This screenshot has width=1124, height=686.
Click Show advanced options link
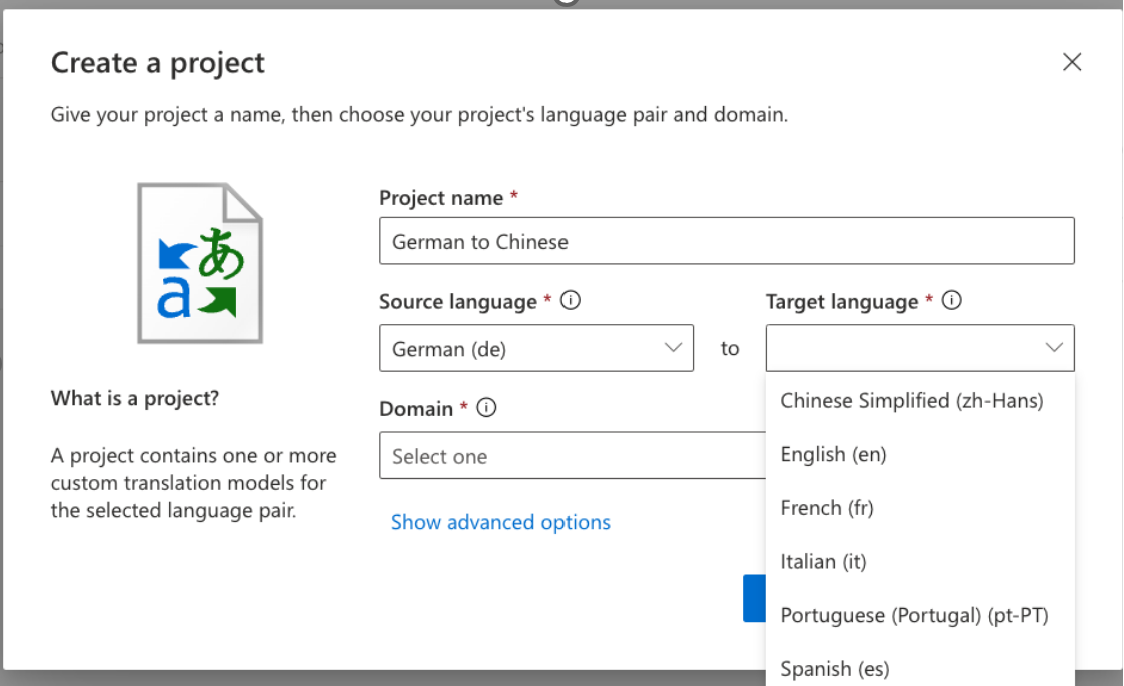click(500, 522)
